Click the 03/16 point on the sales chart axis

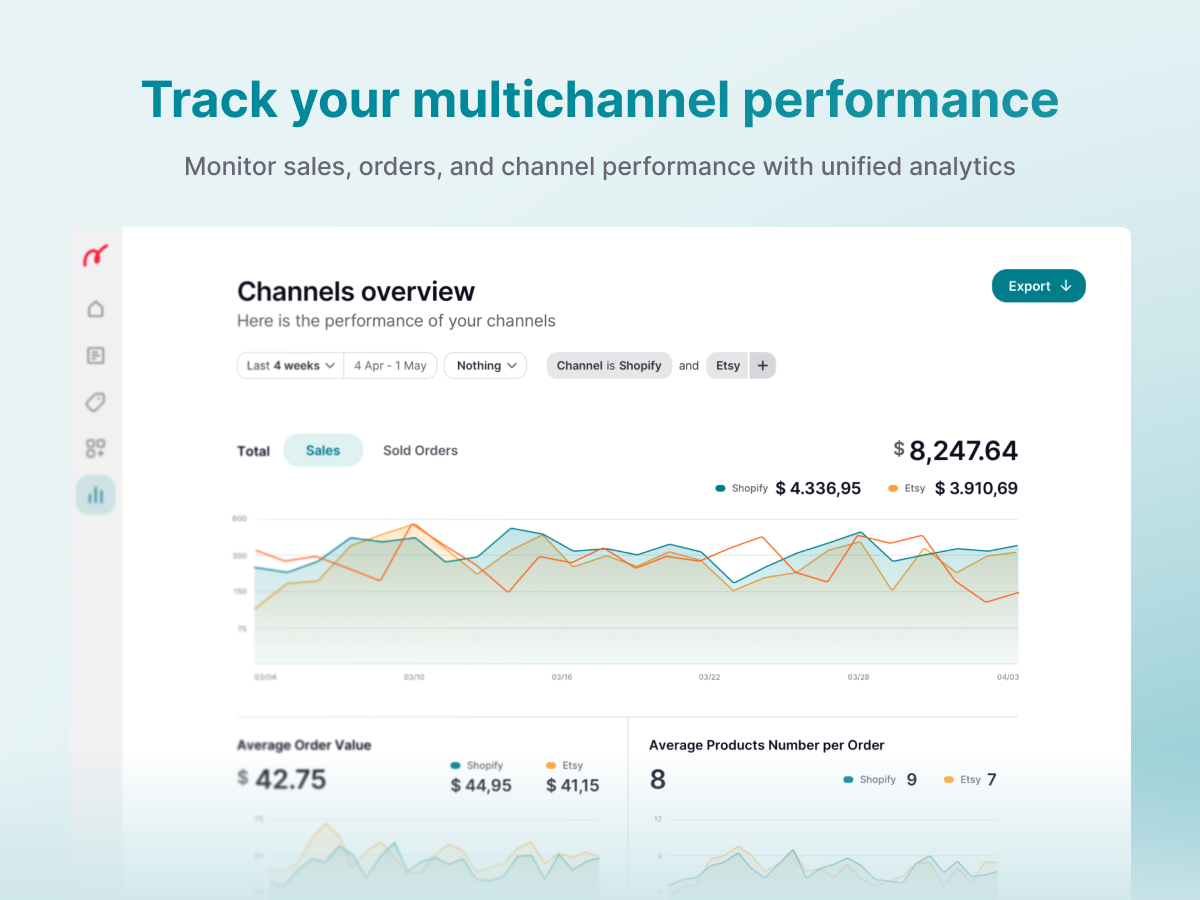pos(562,677)
